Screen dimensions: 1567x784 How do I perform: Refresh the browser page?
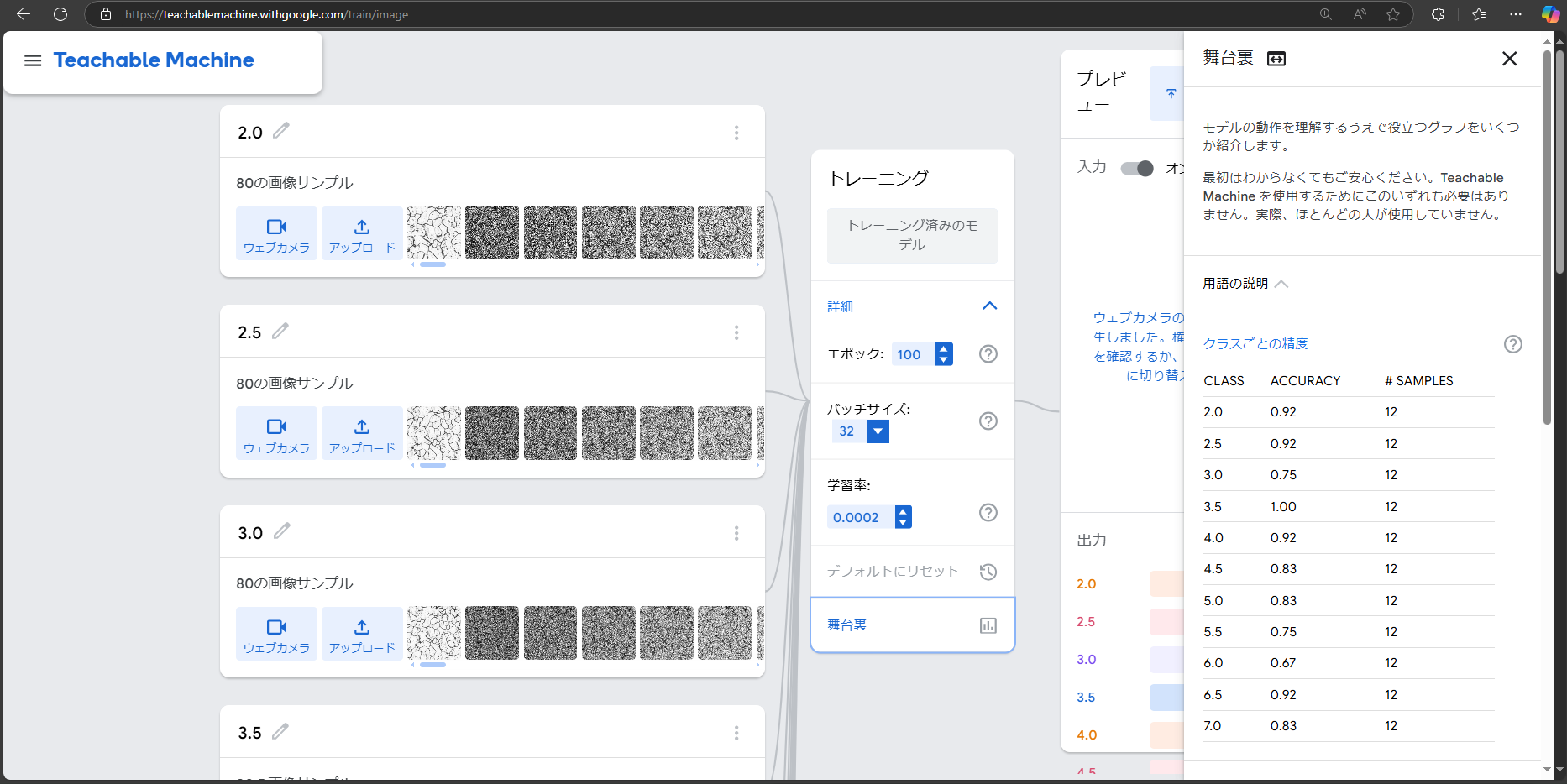(60, 14)
